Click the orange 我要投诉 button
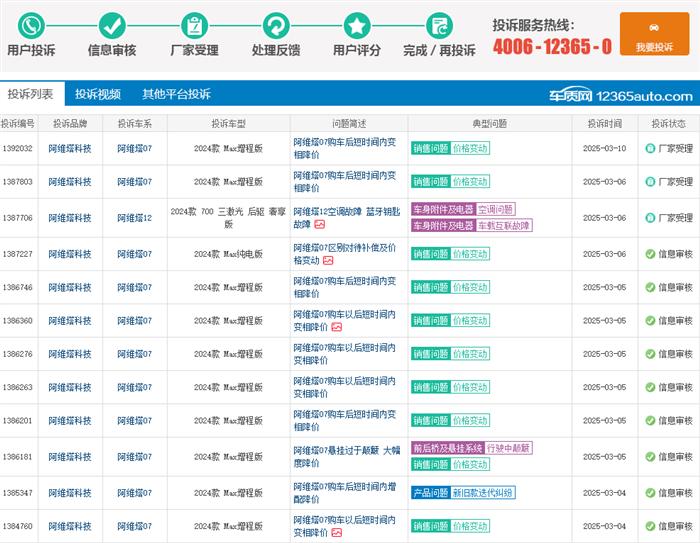 (x=654, y=34)
